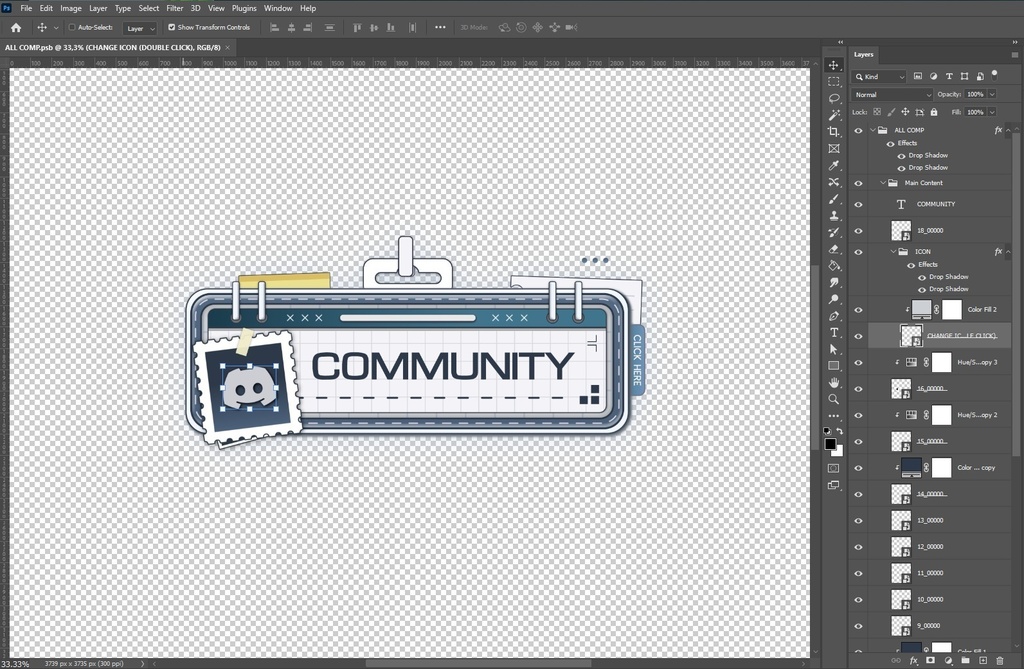
Task: Click the lock position icon
Action: [x=905, y=112]
